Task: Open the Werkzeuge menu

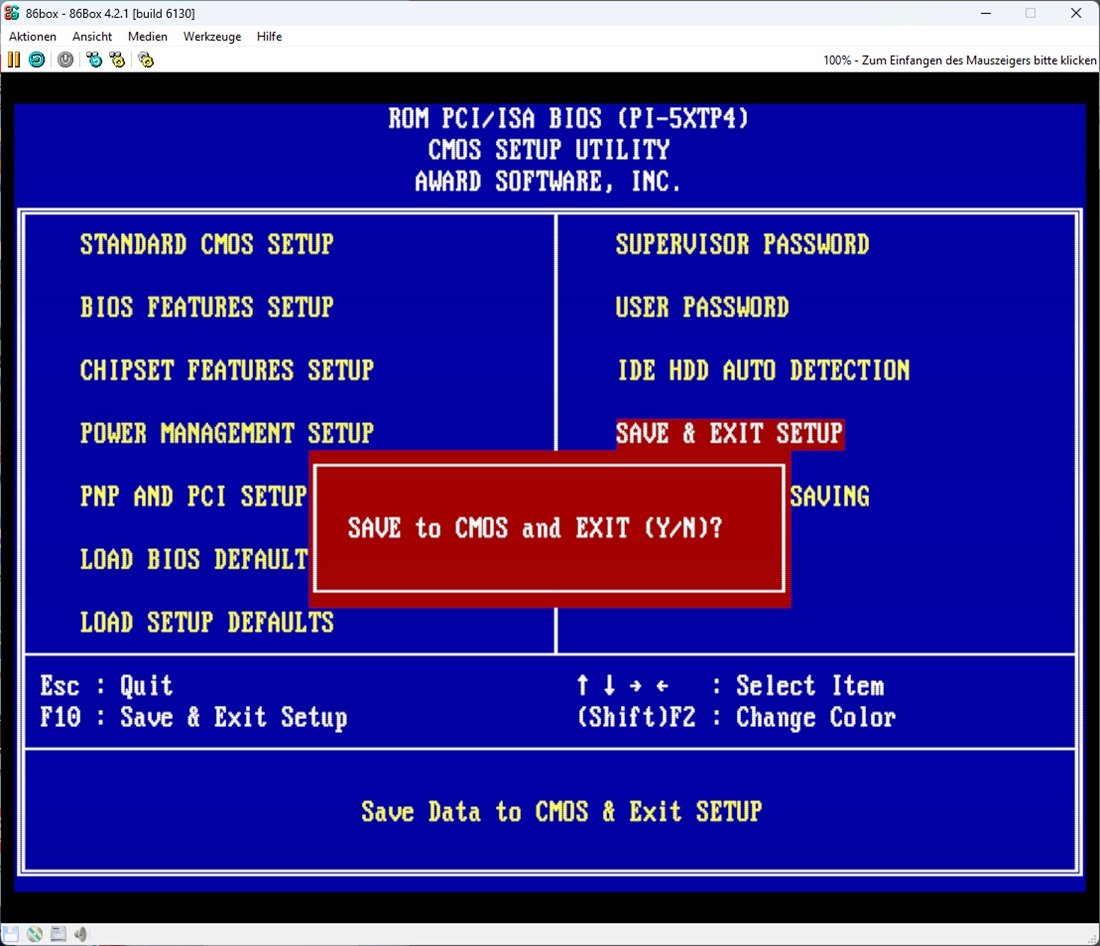Action: click(x=212, y=37)
